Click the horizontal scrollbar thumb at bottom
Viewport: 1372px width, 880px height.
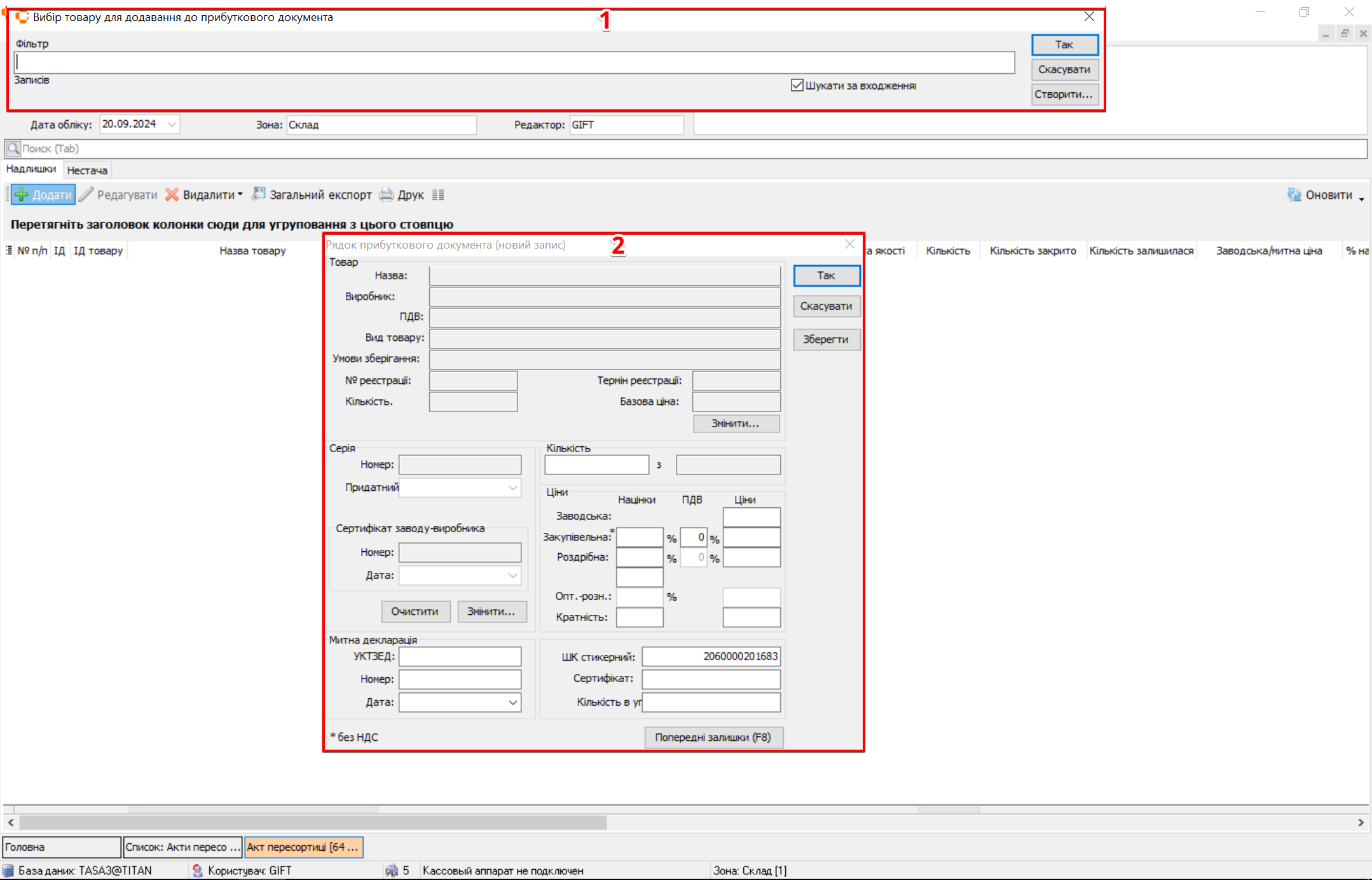tap(312, 822)
